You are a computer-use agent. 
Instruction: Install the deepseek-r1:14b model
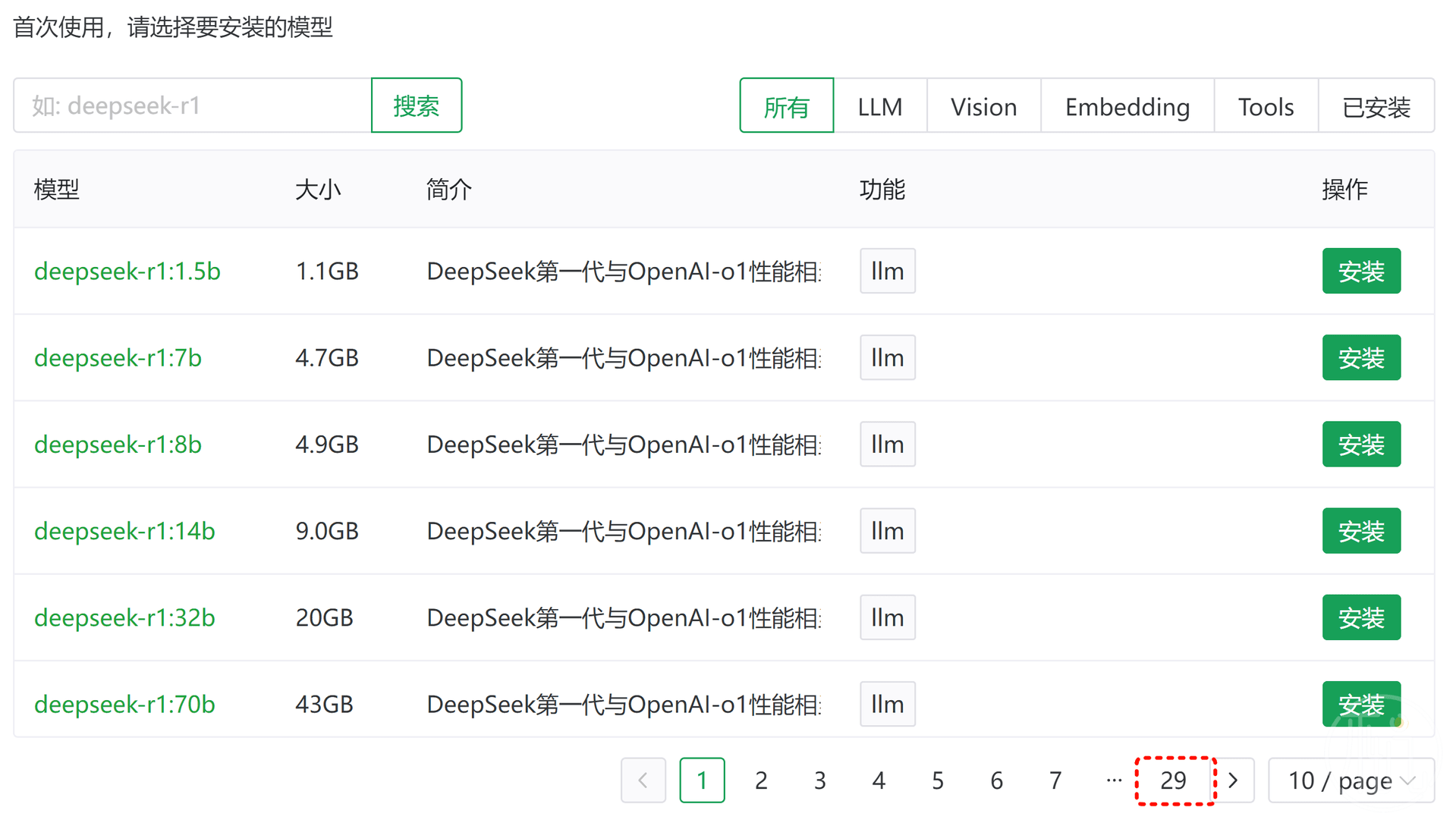point(1361,531)
